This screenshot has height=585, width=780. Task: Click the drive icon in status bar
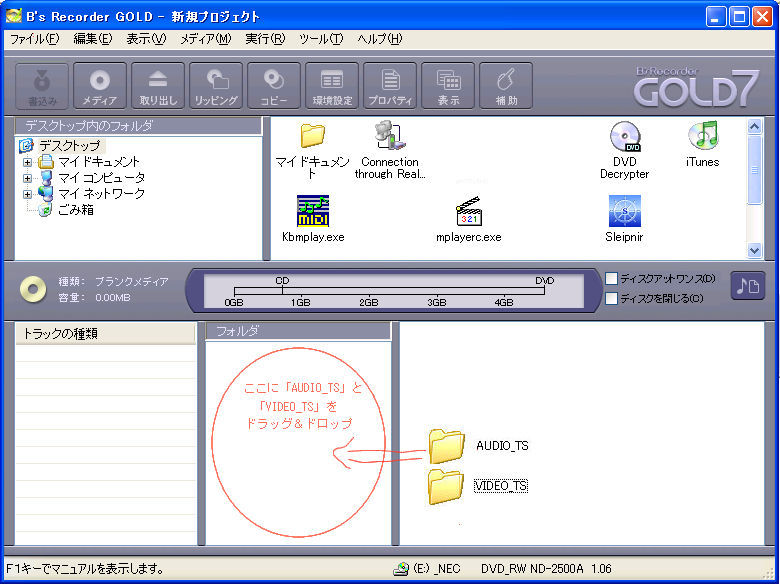click(x=401, y=569)
